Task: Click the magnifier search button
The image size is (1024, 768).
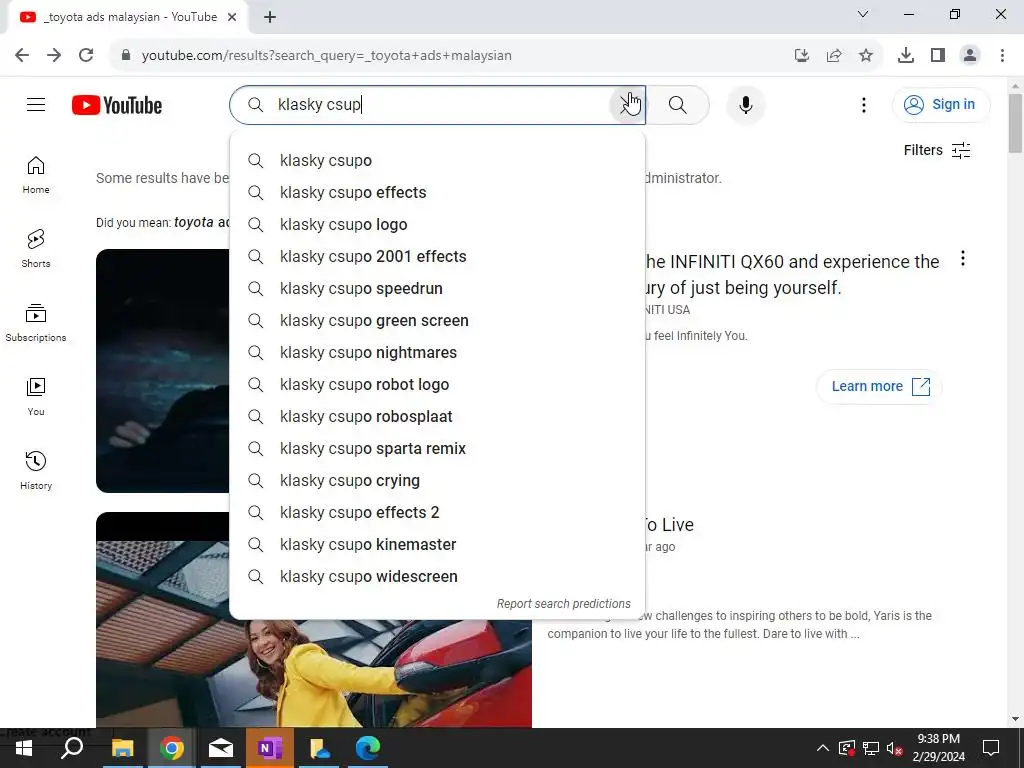Action: [x=677, y=104]
